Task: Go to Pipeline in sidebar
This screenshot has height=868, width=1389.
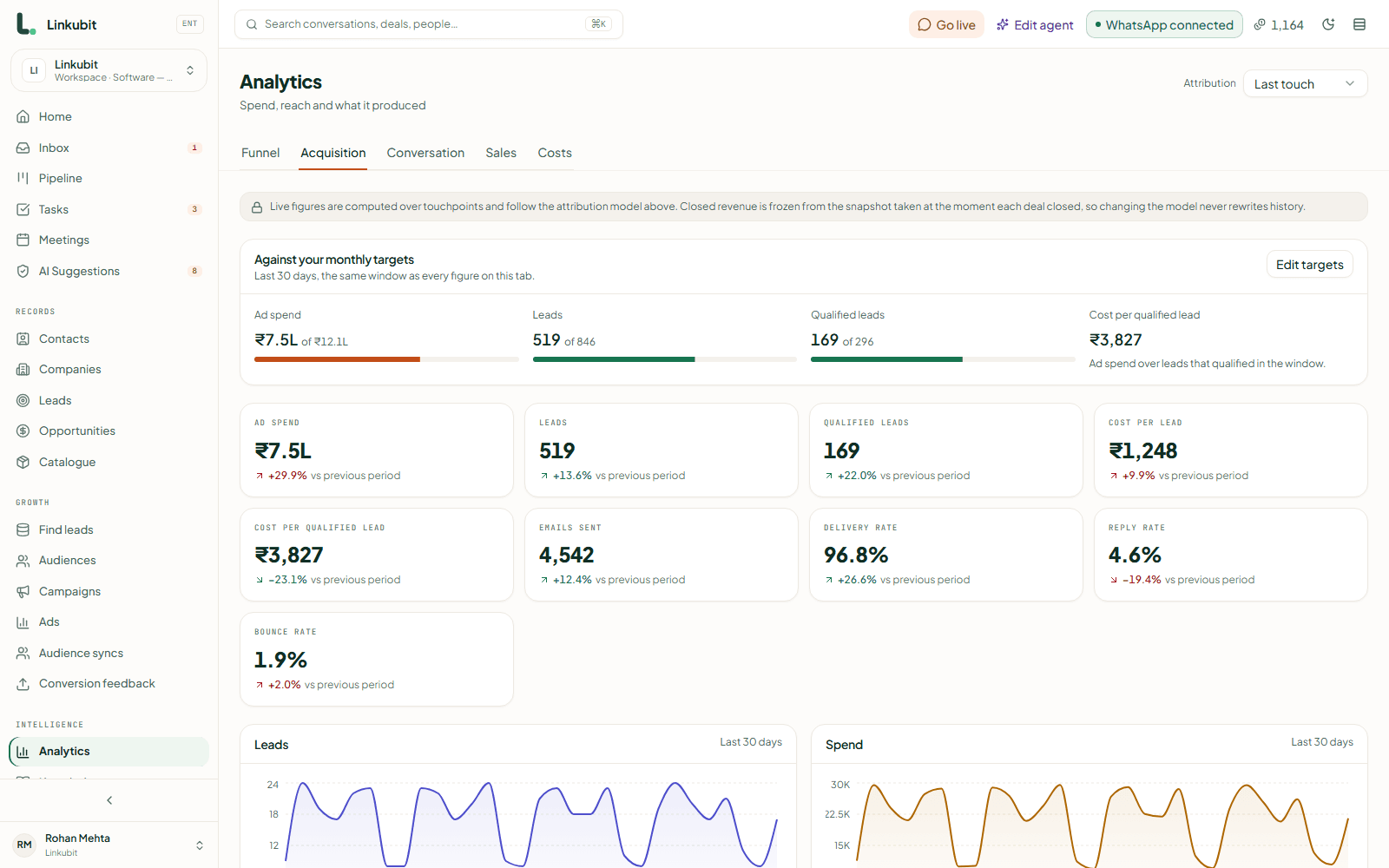Action: coord(109,178)
